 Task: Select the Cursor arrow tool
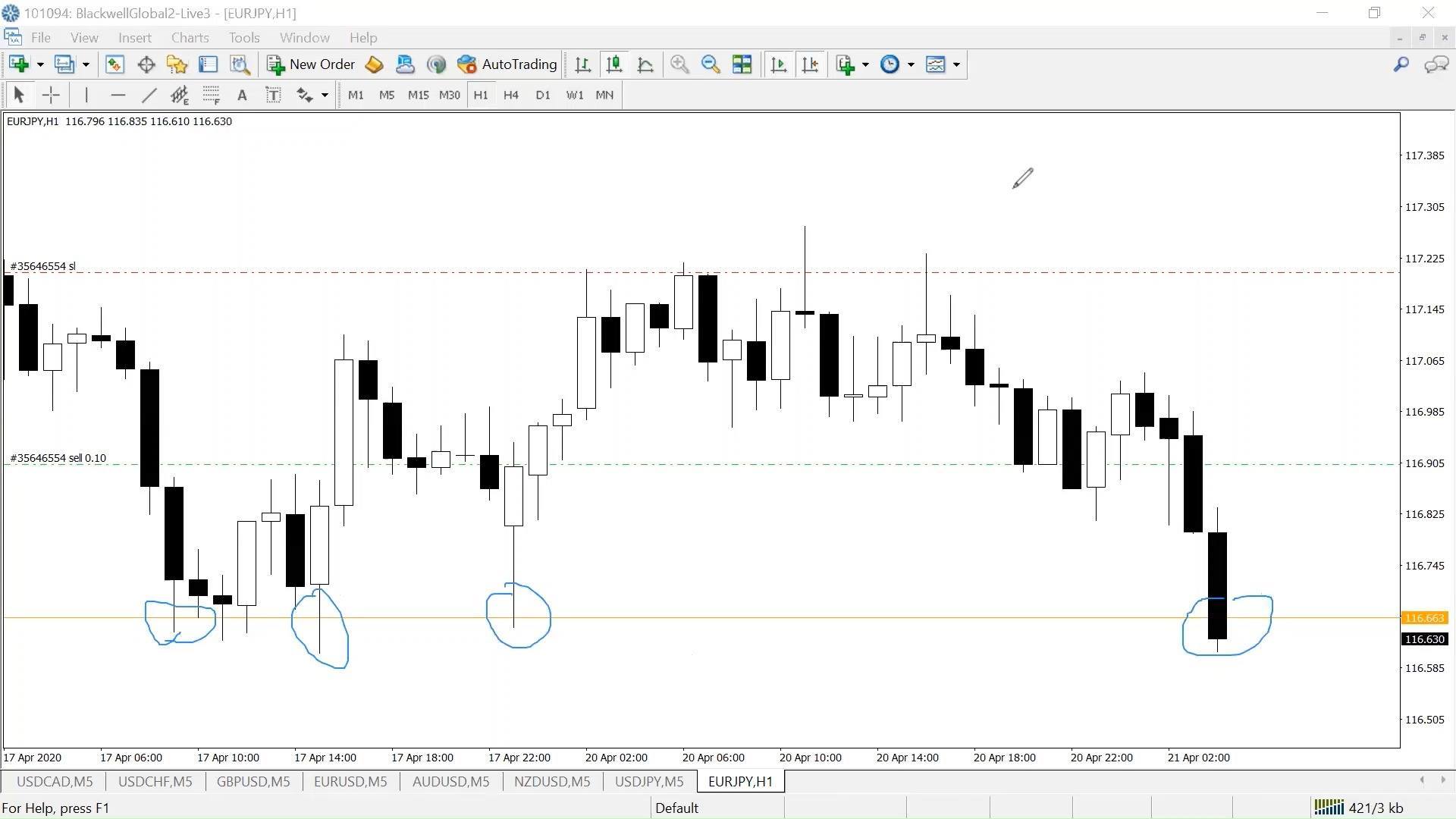click(x=19, y=95)
